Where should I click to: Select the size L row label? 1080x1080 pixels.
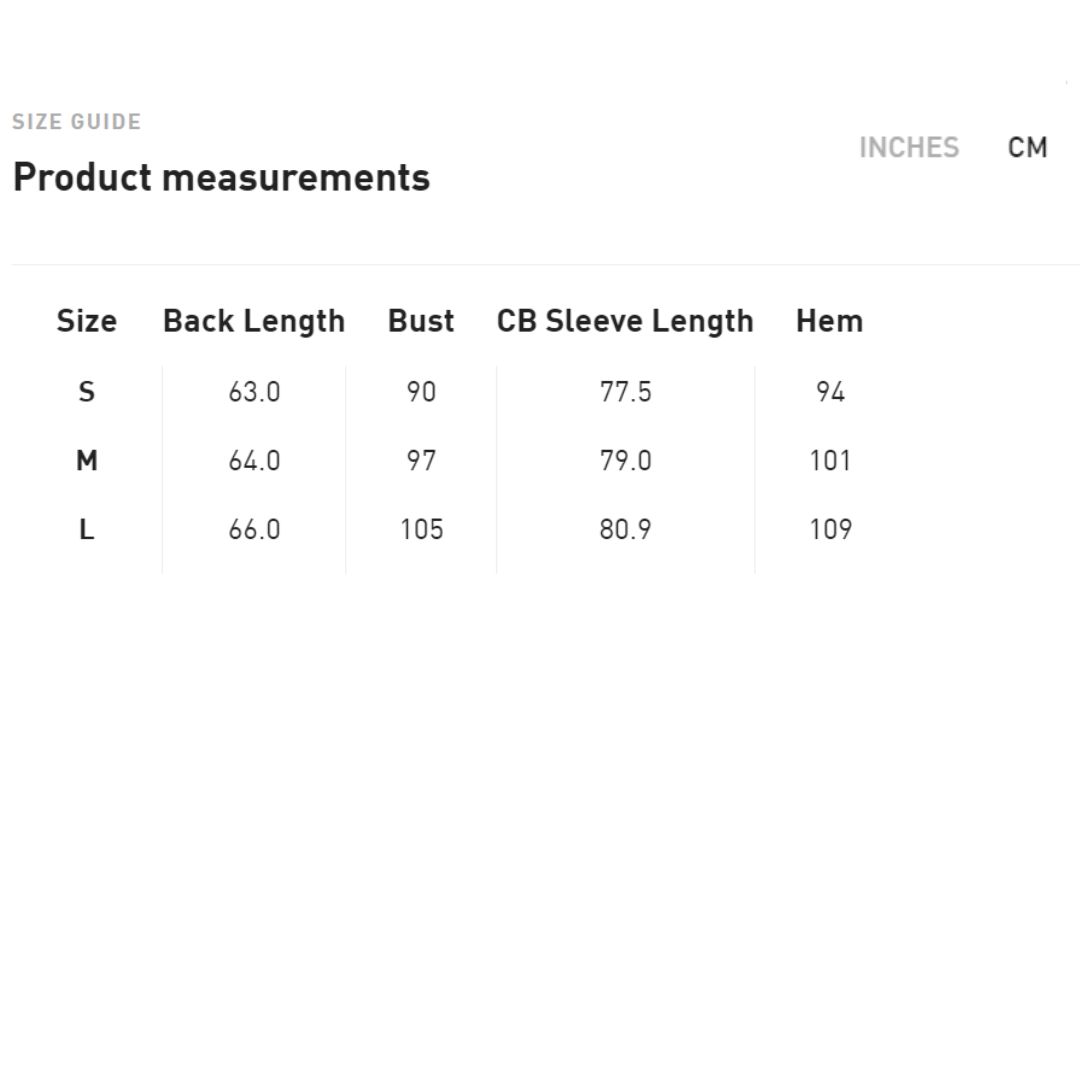coord(87,530)
